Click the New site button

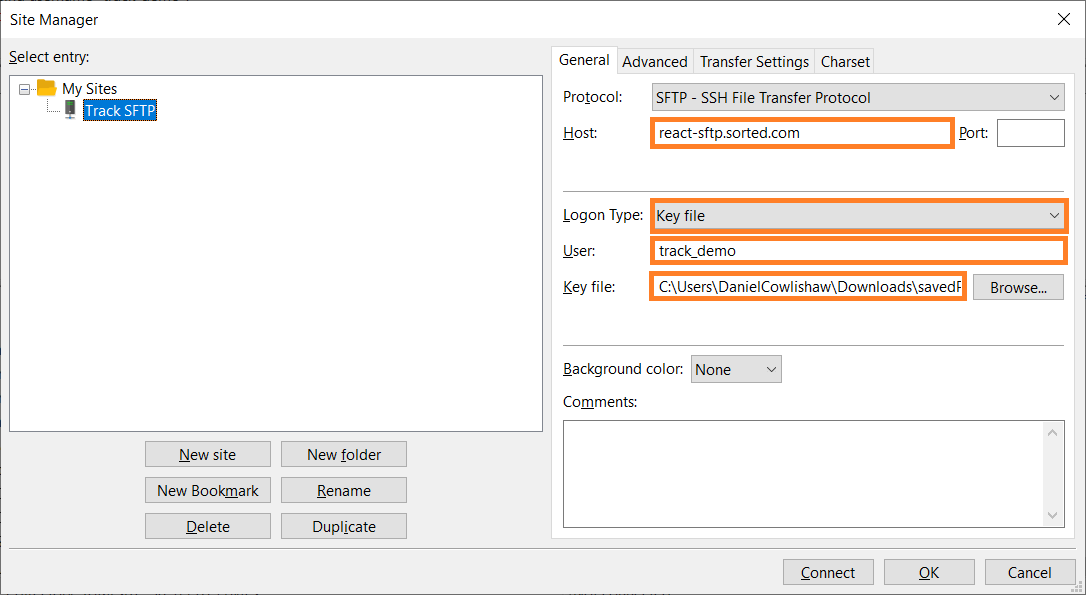[x=207, y=454]
